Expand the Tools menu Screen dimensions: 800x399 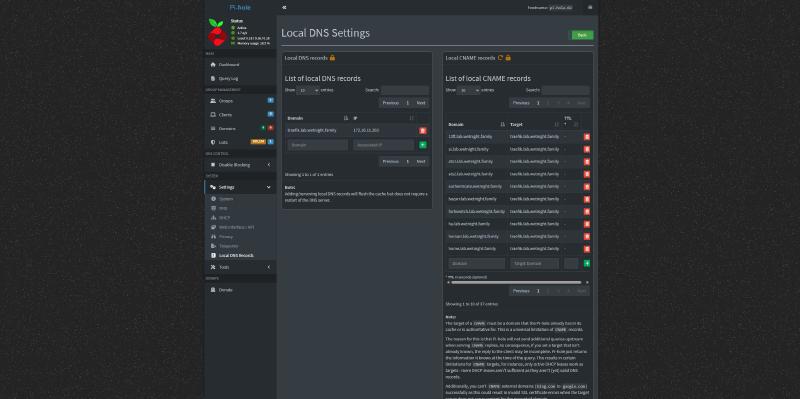tap(240, 267)
